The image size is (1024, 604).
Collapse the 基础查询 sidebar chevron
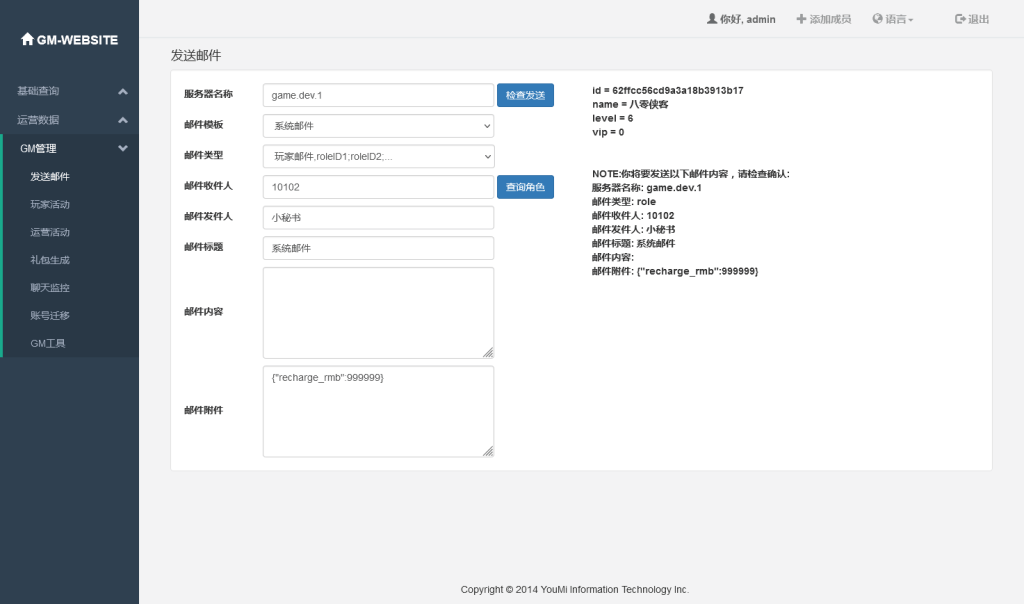[123, 92]
